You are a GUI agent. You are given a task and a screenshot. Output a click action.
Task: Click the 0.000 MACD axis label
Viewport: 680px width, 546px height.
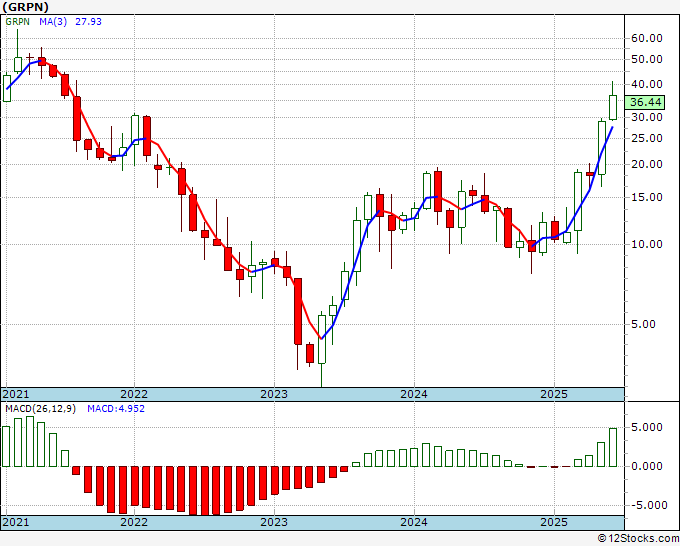[x=647, y=466]
